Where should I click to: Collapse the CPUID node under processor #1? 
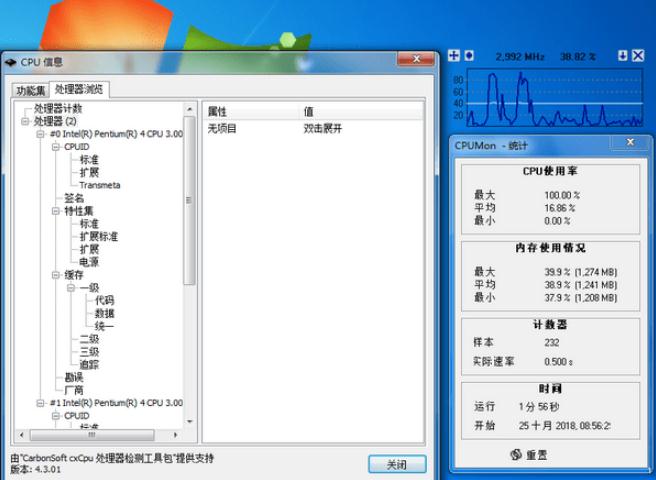[x=56, y=416]
